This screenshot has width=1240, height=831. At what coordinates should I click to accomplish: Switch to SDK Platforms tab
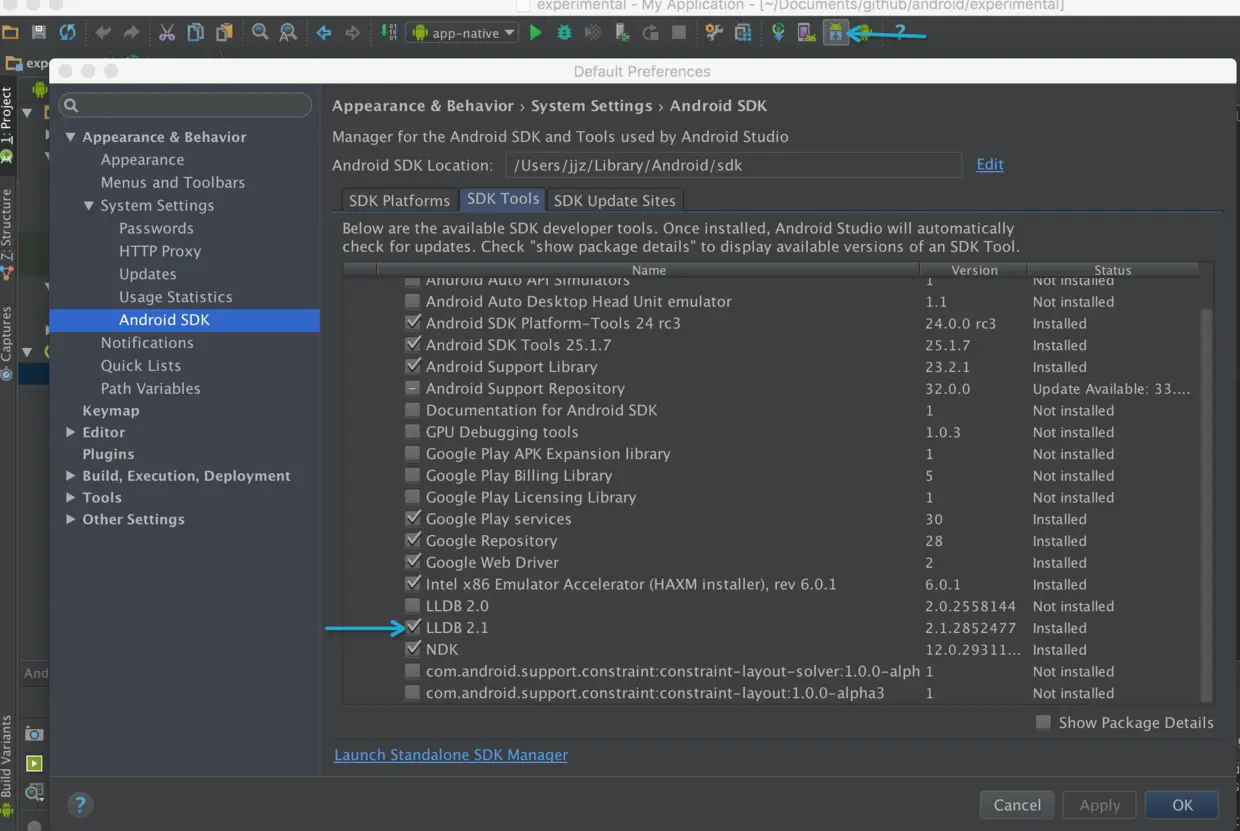[x=399, y=200]
